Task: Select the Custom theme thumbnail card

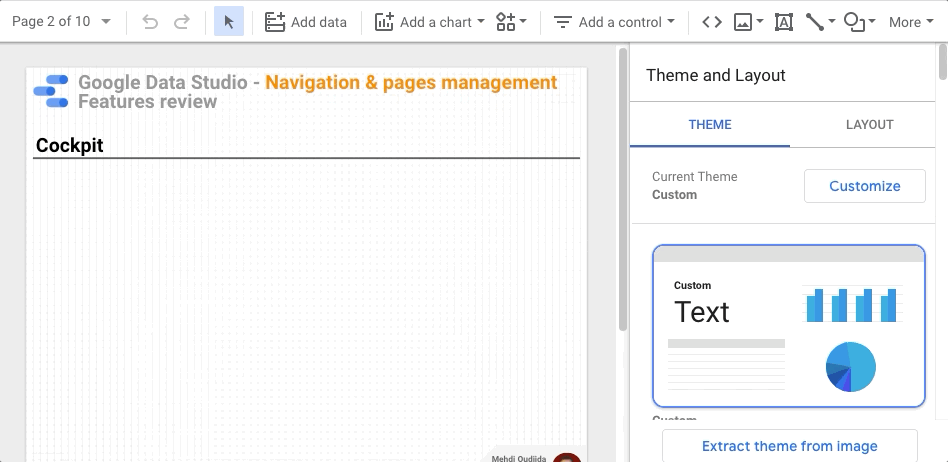Action: 789,326
